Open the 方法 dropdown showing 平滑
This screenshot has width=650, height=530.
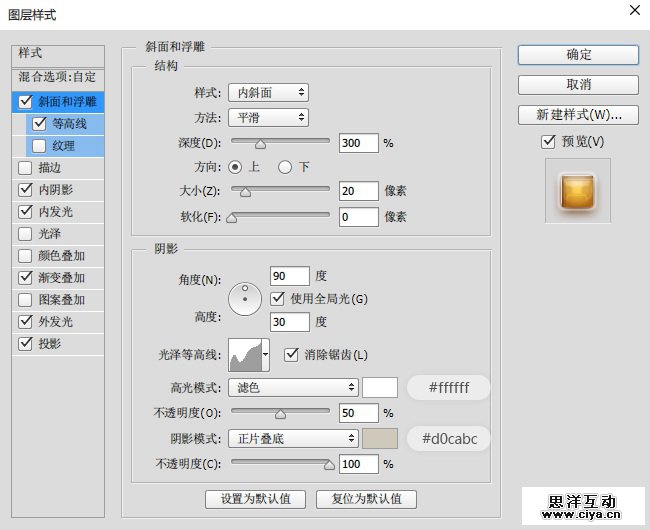(268, 118)
